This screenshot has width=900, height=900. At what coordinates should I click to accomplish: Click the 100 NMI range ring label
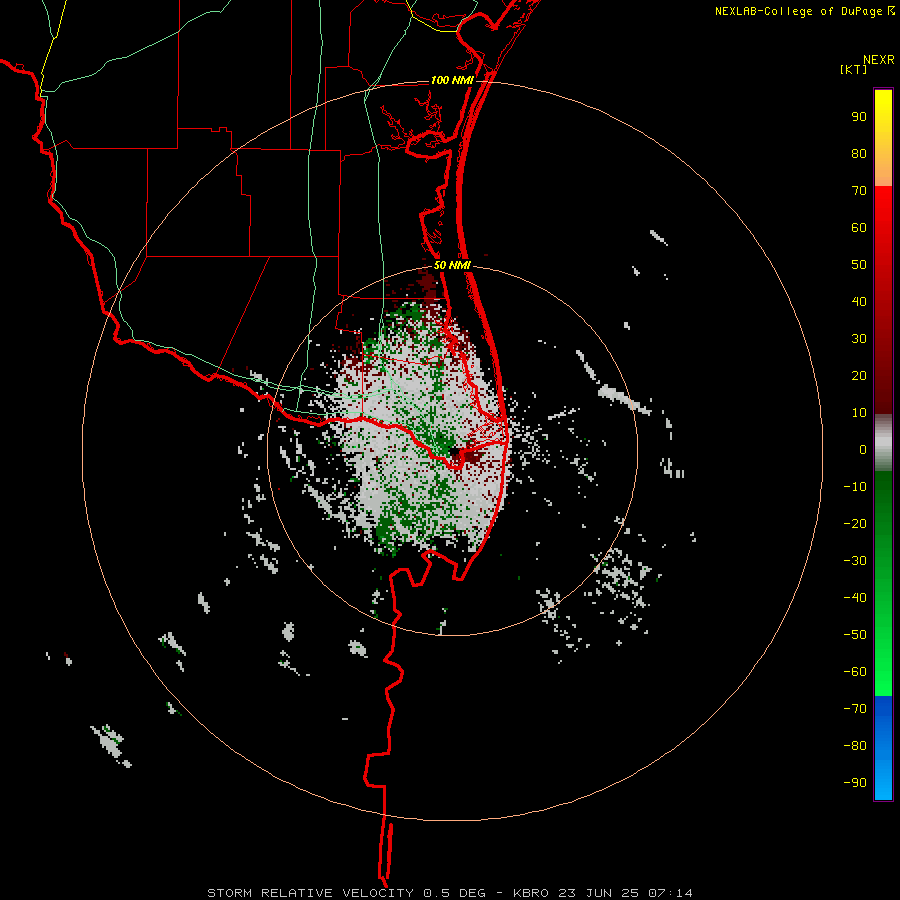pyautogui.click(x=452, y=80)
